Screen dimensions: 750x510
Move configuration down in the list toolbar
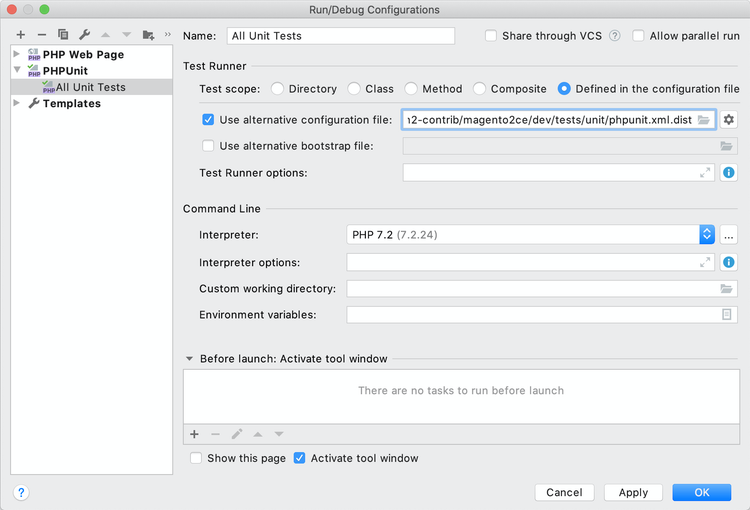(126, 34)
